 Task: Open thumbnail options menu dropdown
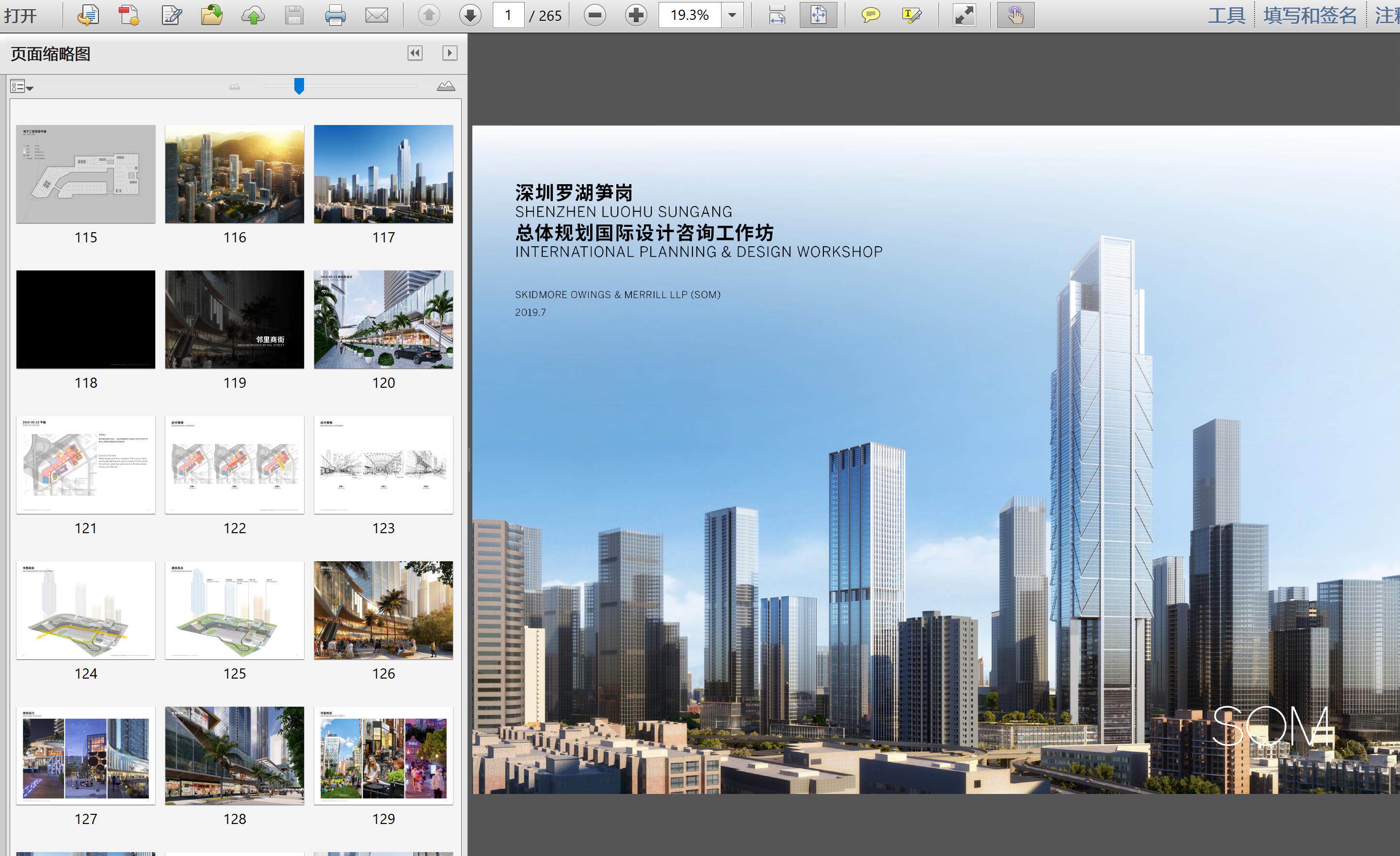point(22,87)
